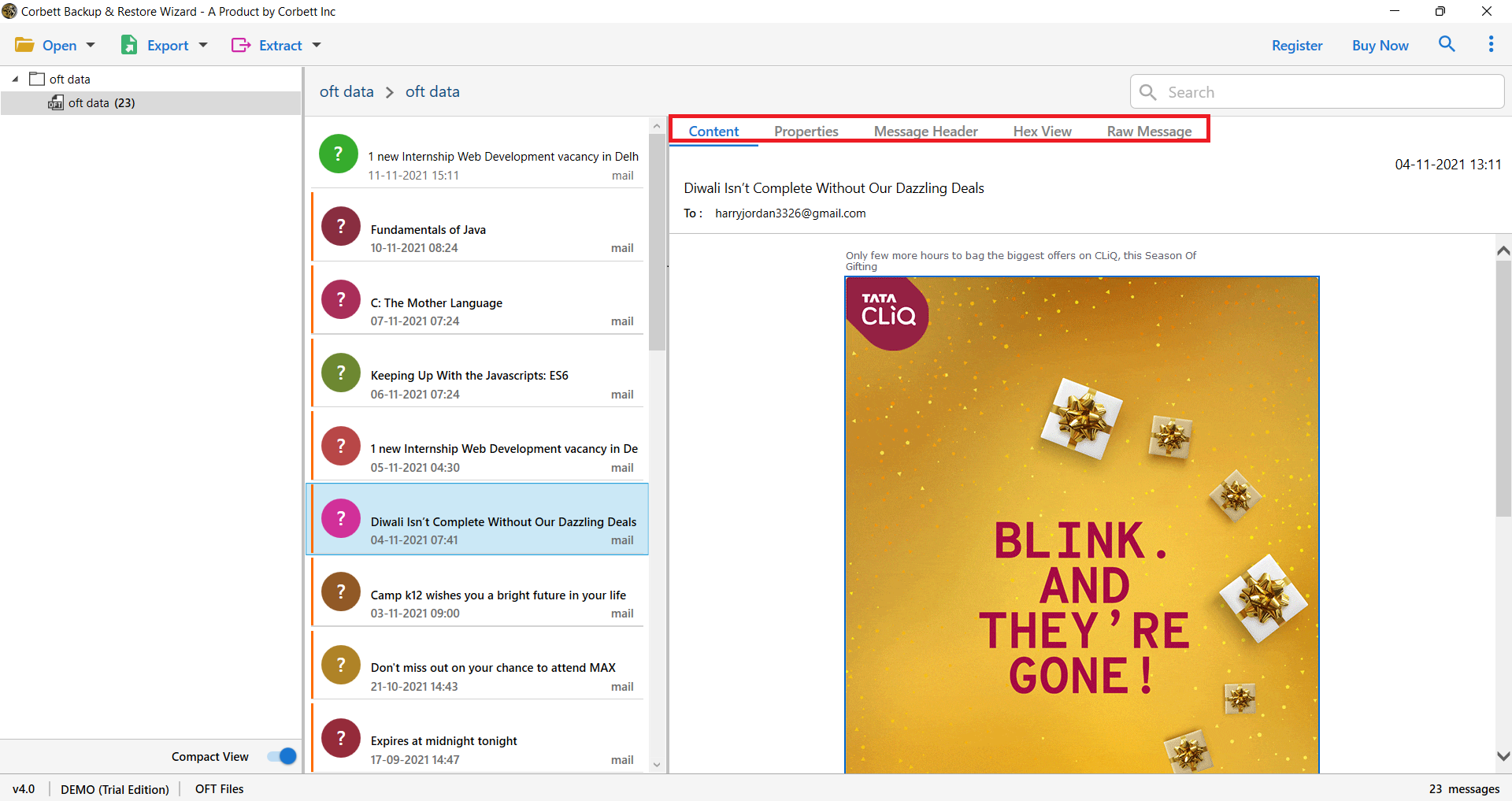Click the first oft data breadcrumb
The width and height of the screenshot is (1512, 801).
(x=346, y=92)
